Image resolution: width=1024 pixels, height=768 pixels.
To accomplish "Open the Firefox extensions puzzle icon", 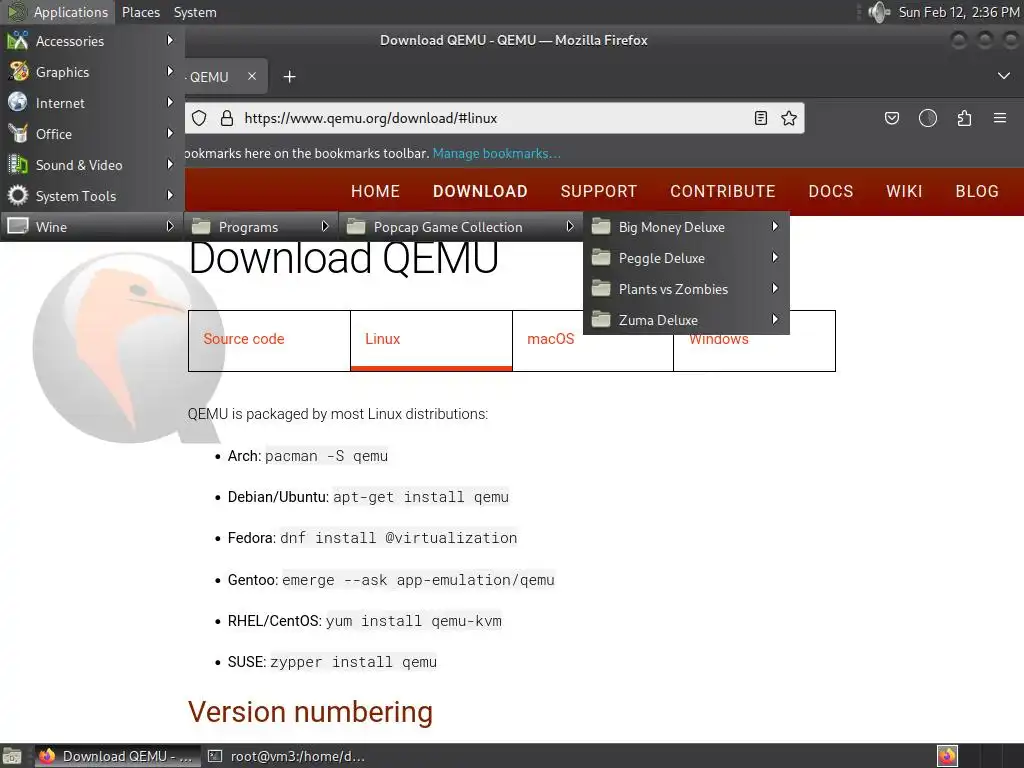I will coord(964,118).
